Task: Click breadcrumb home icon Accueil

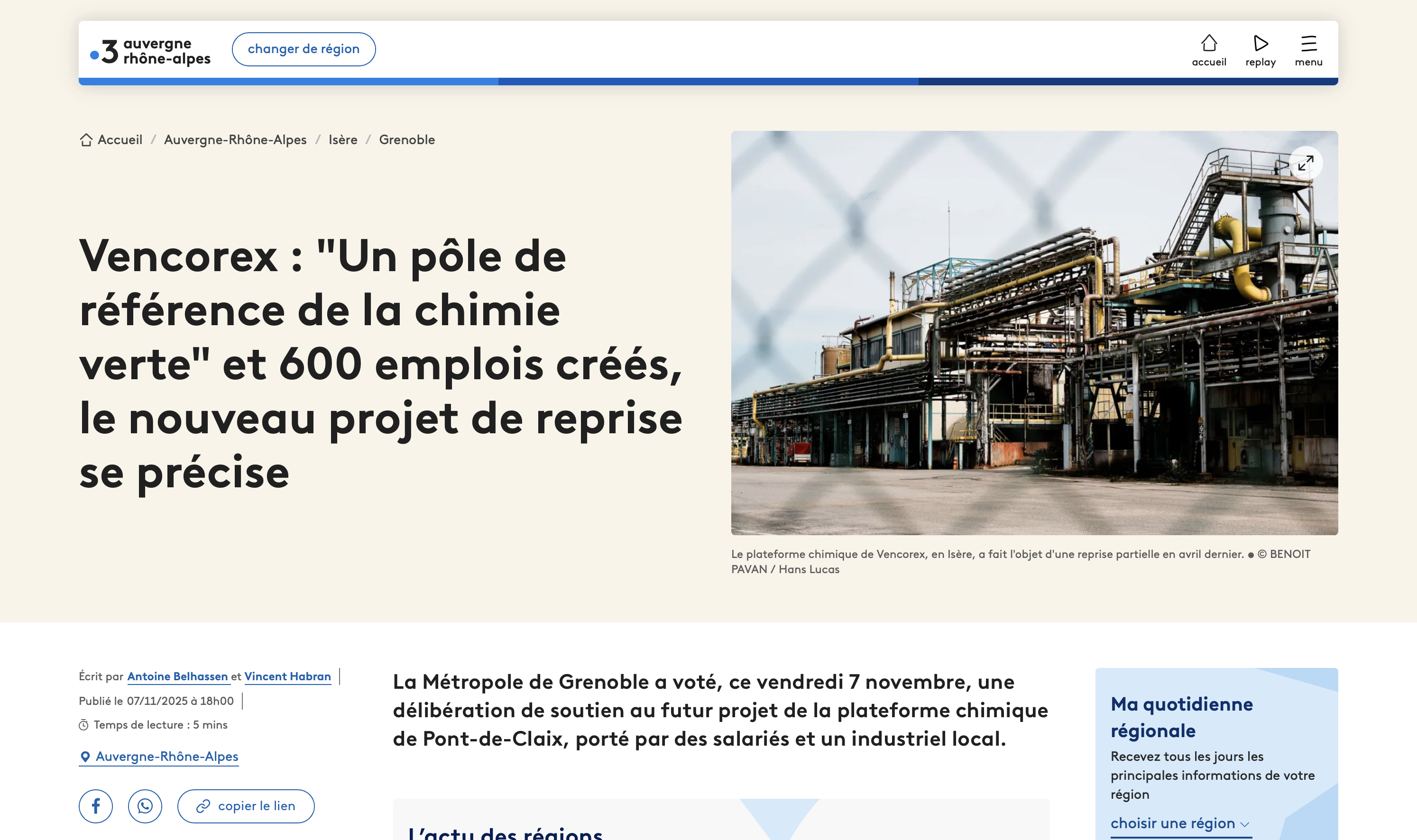Action: coord(87,140)
